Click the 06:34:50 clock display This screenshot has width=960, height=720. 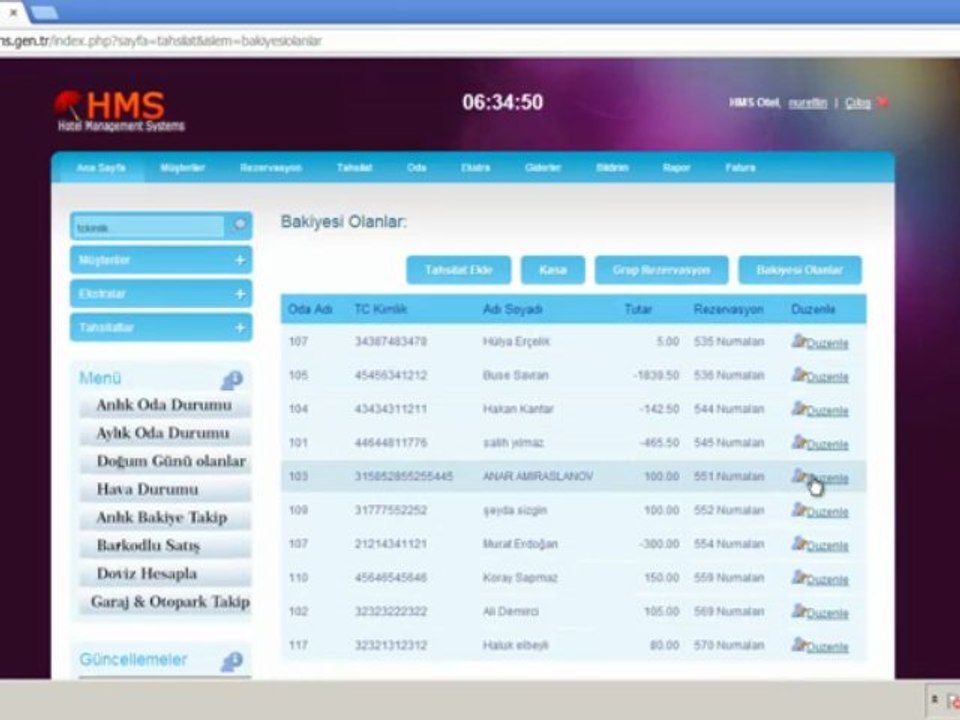point(503,102)
